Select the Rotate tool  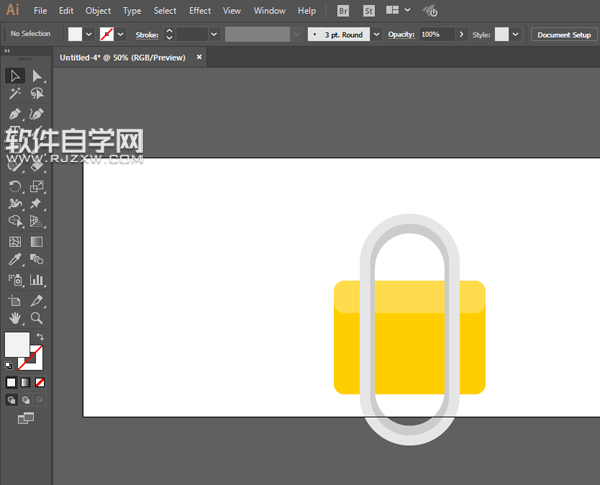pyautogui.click(x=15, y=186)
